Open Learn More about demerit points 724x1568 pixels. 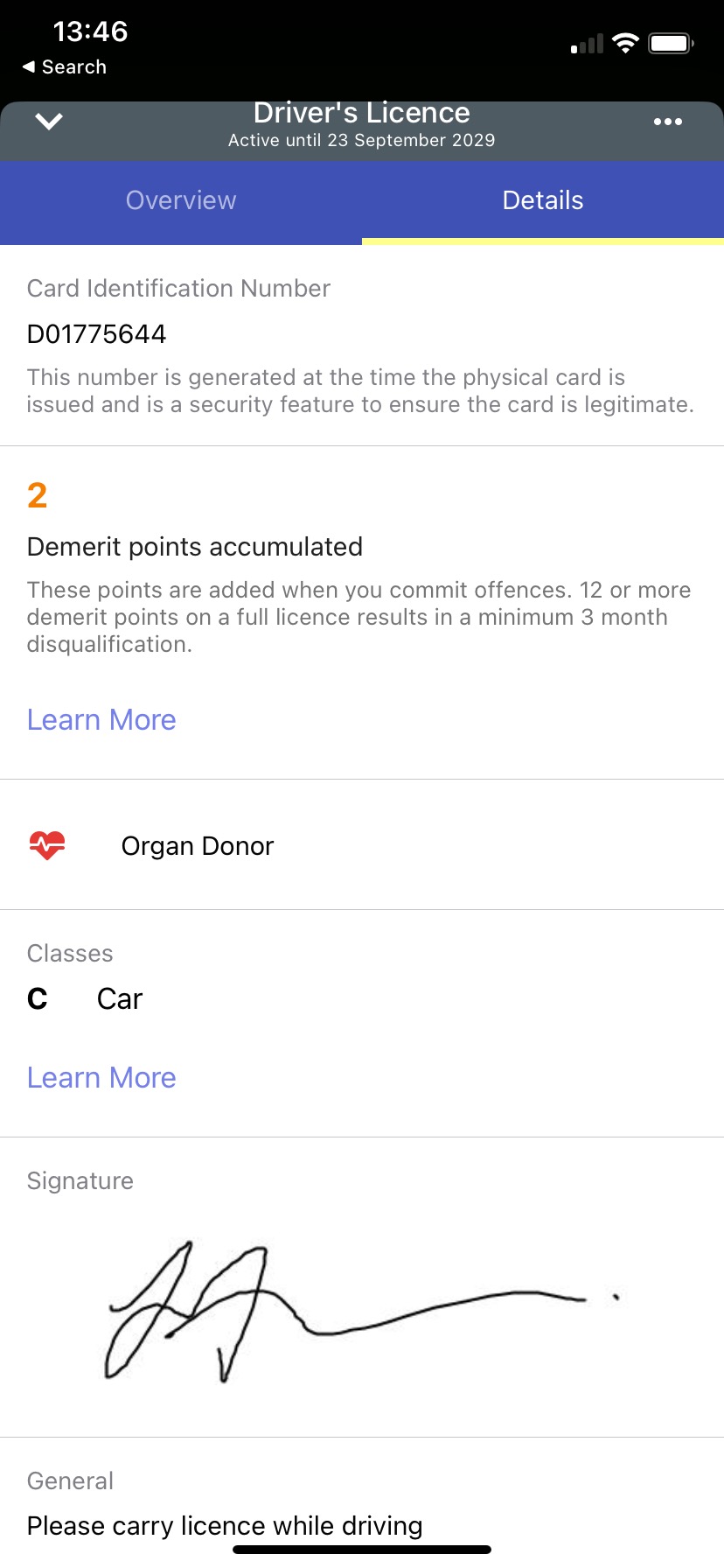[x=101, y=720]
